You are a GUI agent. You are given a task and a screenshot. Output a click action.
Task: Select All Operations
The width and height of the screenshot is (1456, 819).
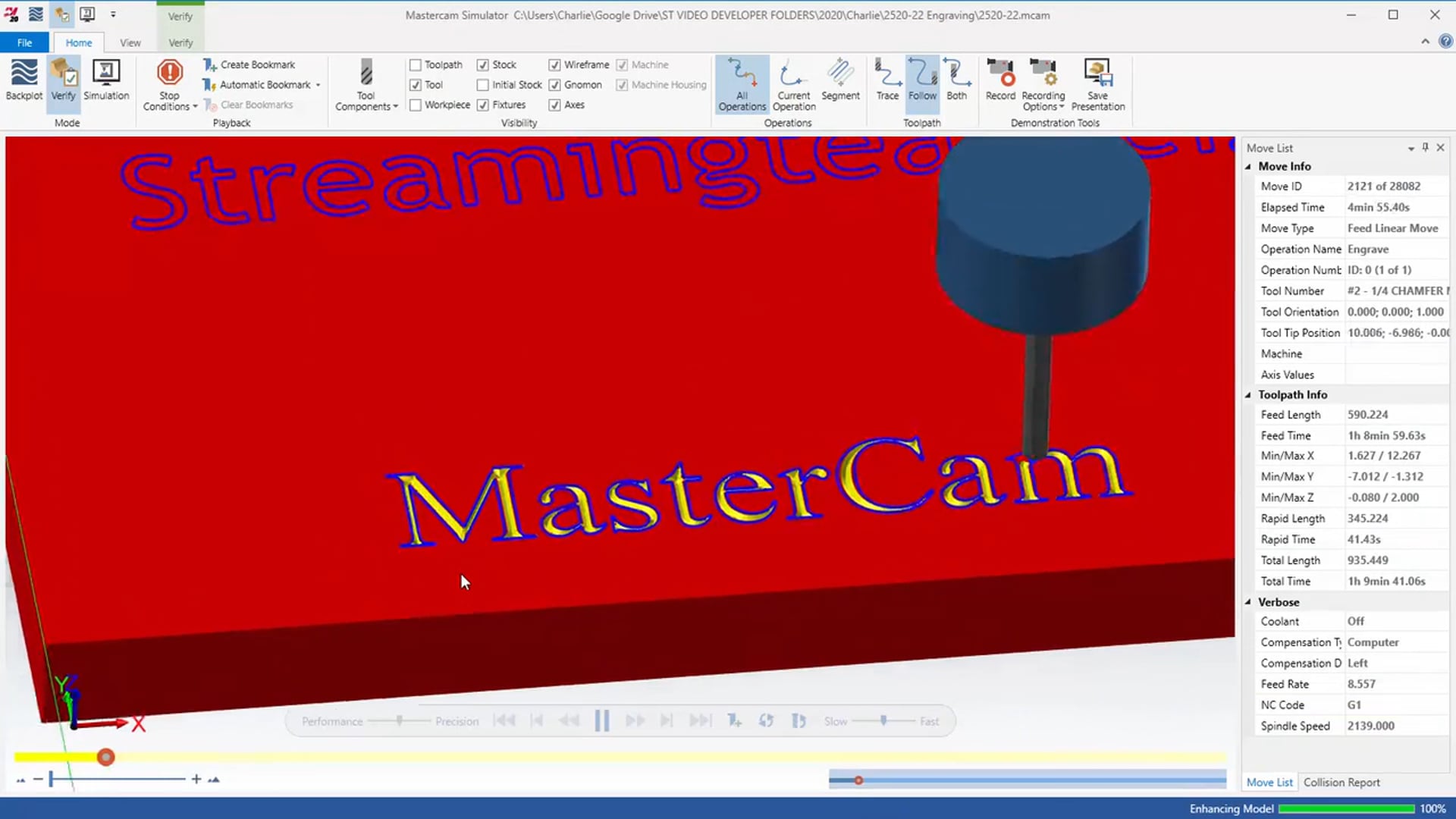click(x=742, y=85)
